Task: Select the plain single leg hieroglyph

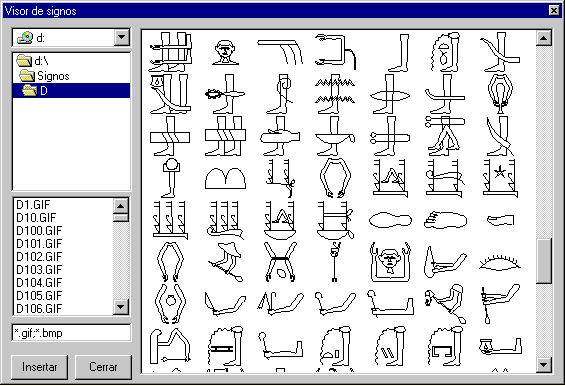Action: (x=400, y=53)
